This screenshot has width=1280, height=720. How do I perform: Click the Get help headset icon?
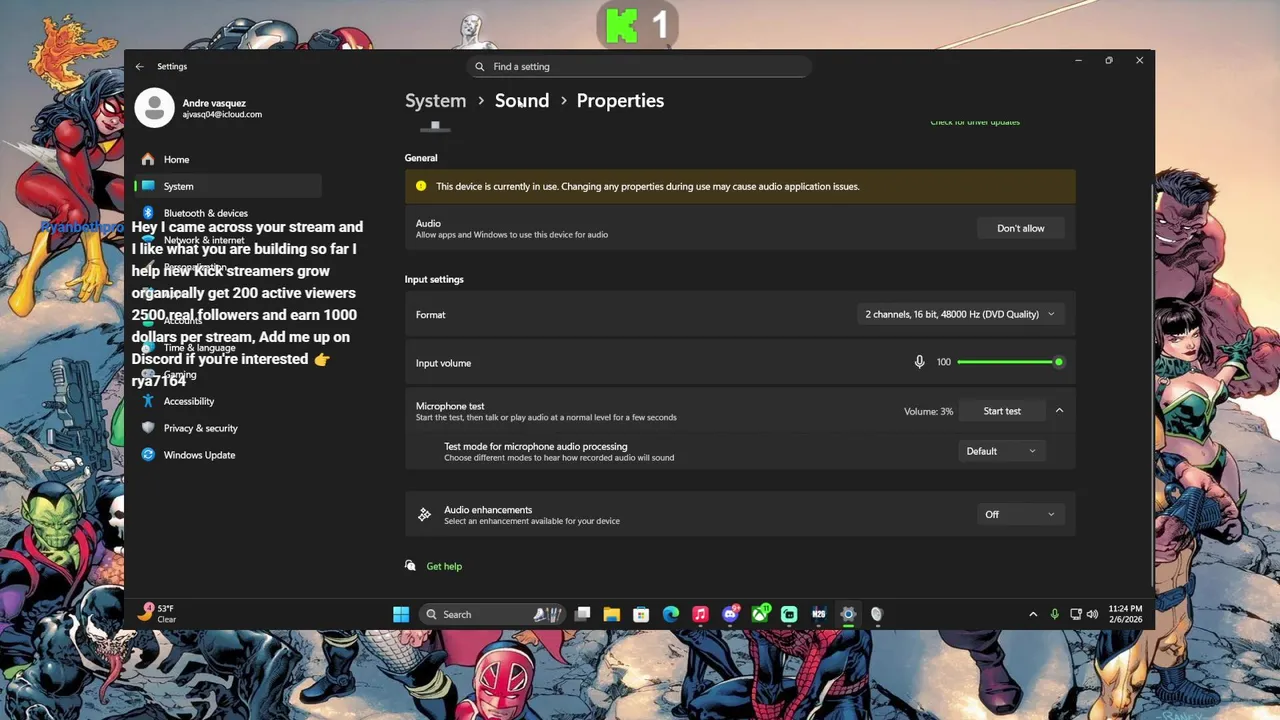(x=410, y=566)
